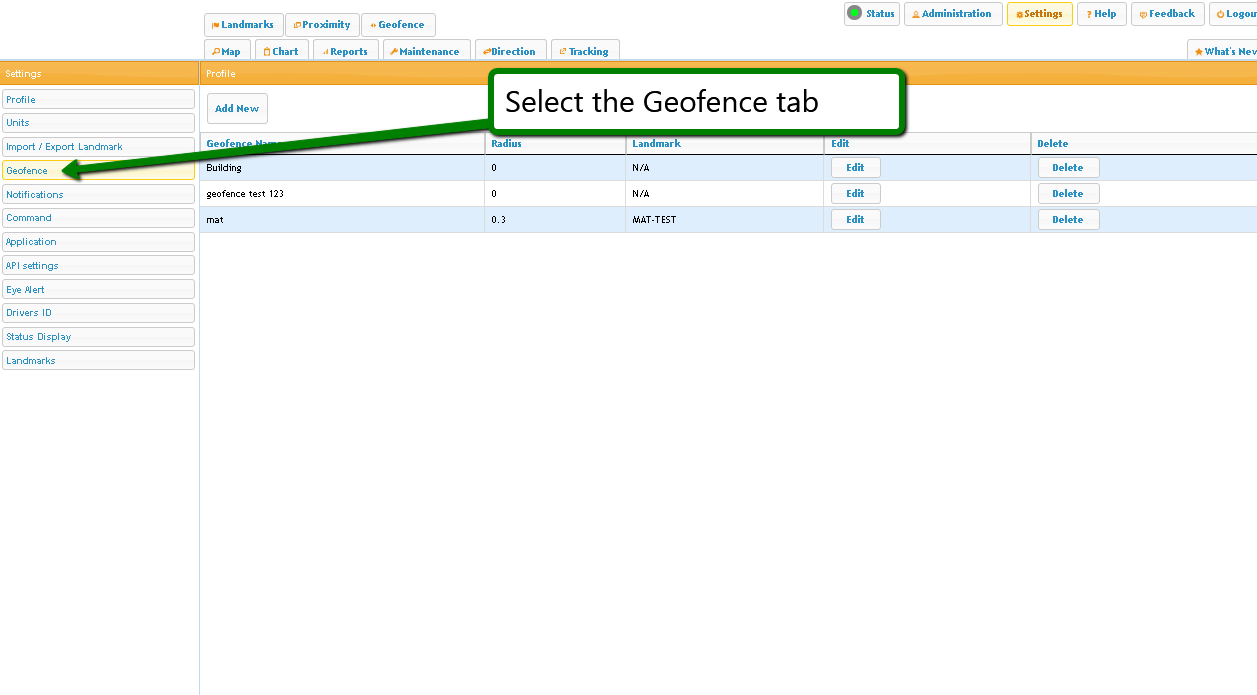This screenshot has width=1257, height=695.
Task: Sort by the Radius column header
Action: tap(506, 144)
